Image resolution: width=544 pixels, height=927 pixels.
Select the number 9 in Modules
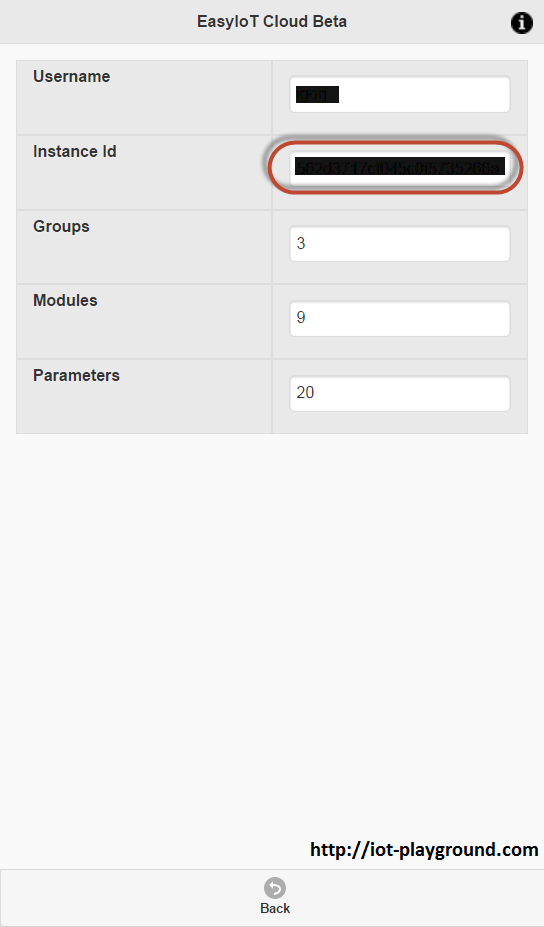tap(301, 317)
